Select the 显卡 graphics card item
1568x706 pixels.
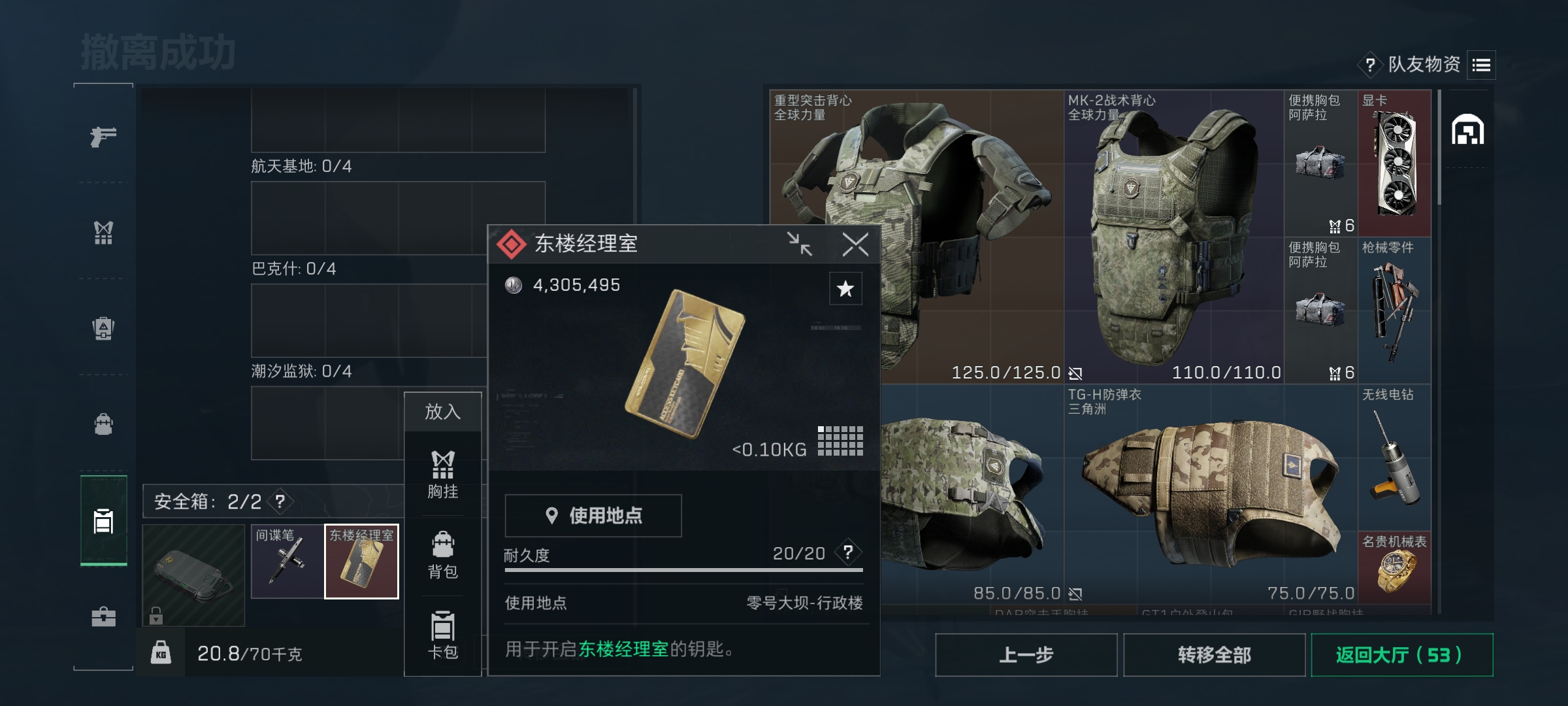1394,163
